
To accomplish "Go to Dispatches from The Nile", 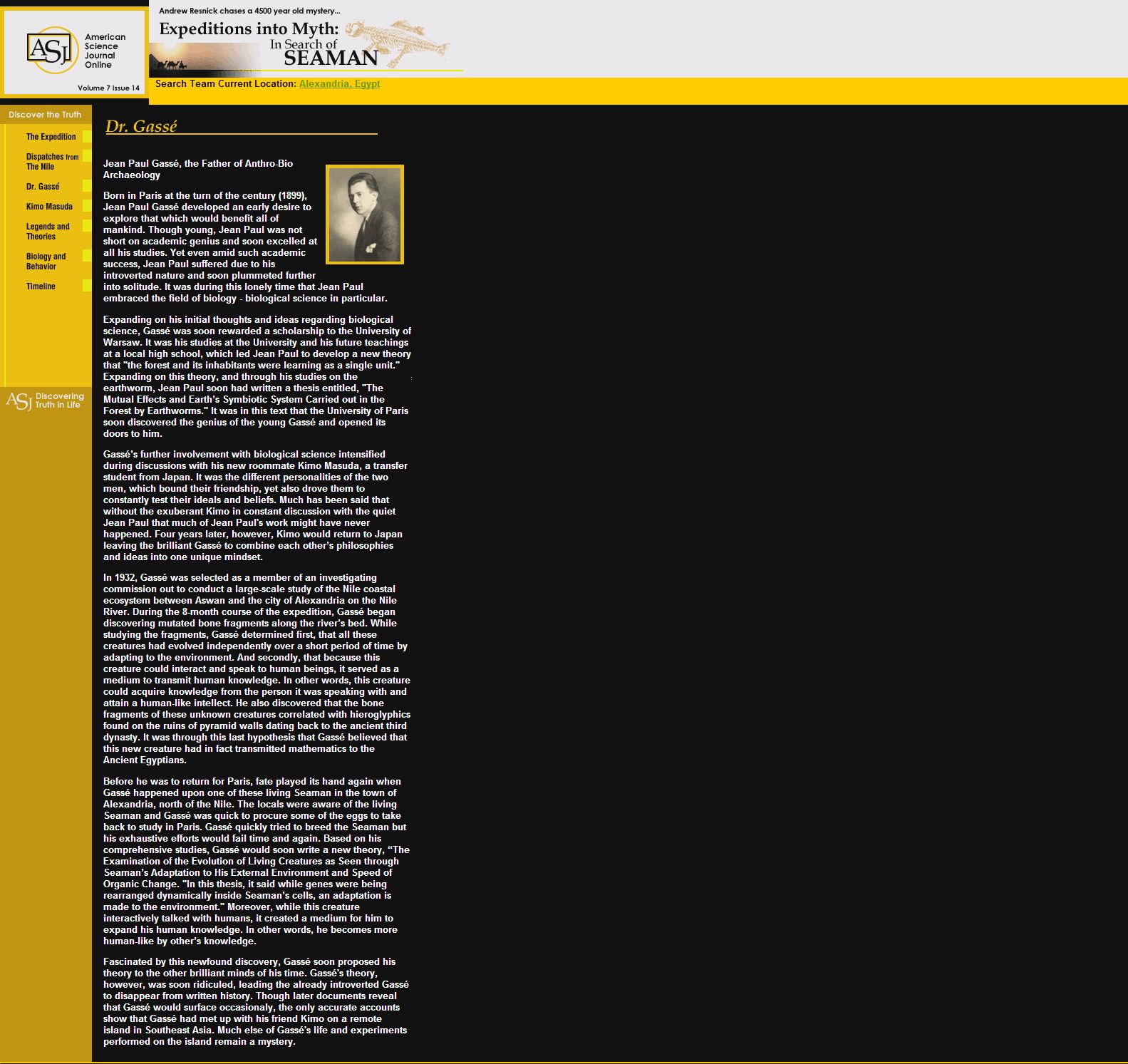I will [x=51, y=162].
